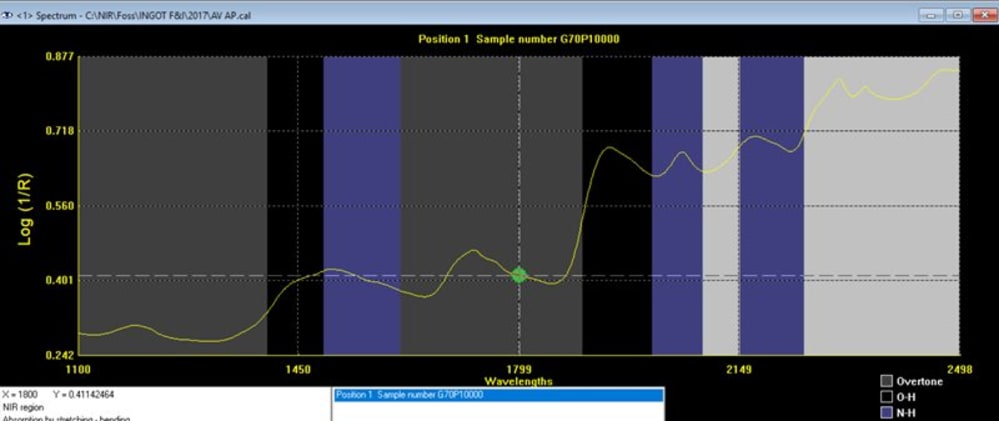Screen dimensions: 999x421
Task: Click the N-H legend swatch
Action: 886,413
